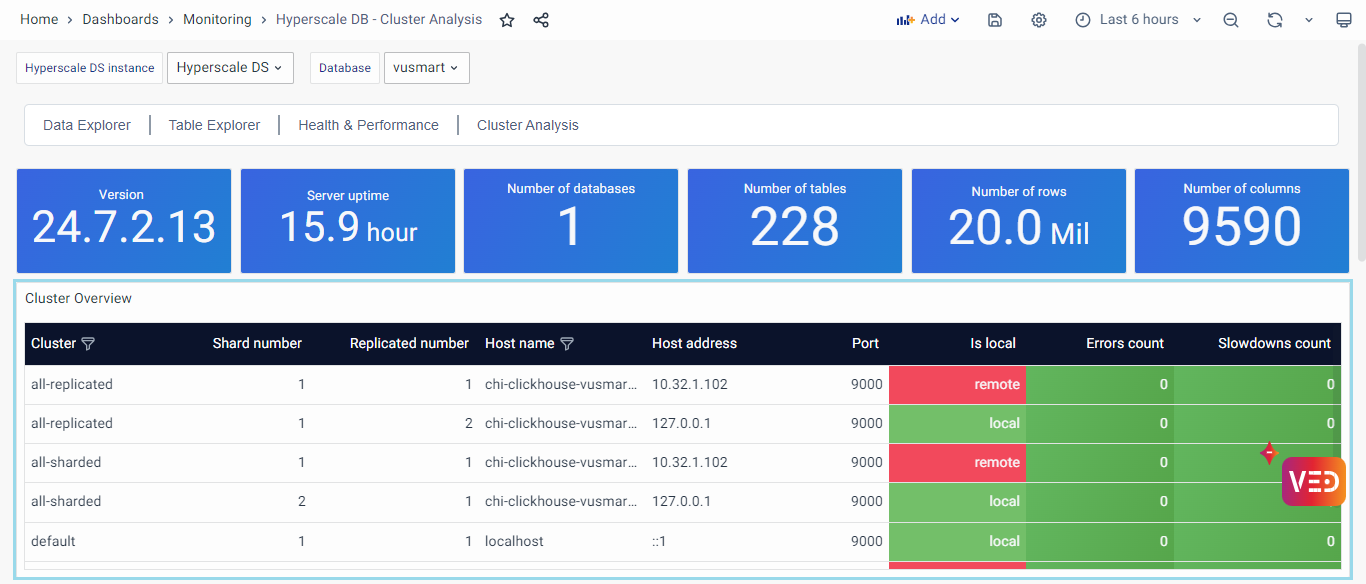Navigate to Dashboards breadcrumb
The image size is (1366, 584).
[120, 20]
